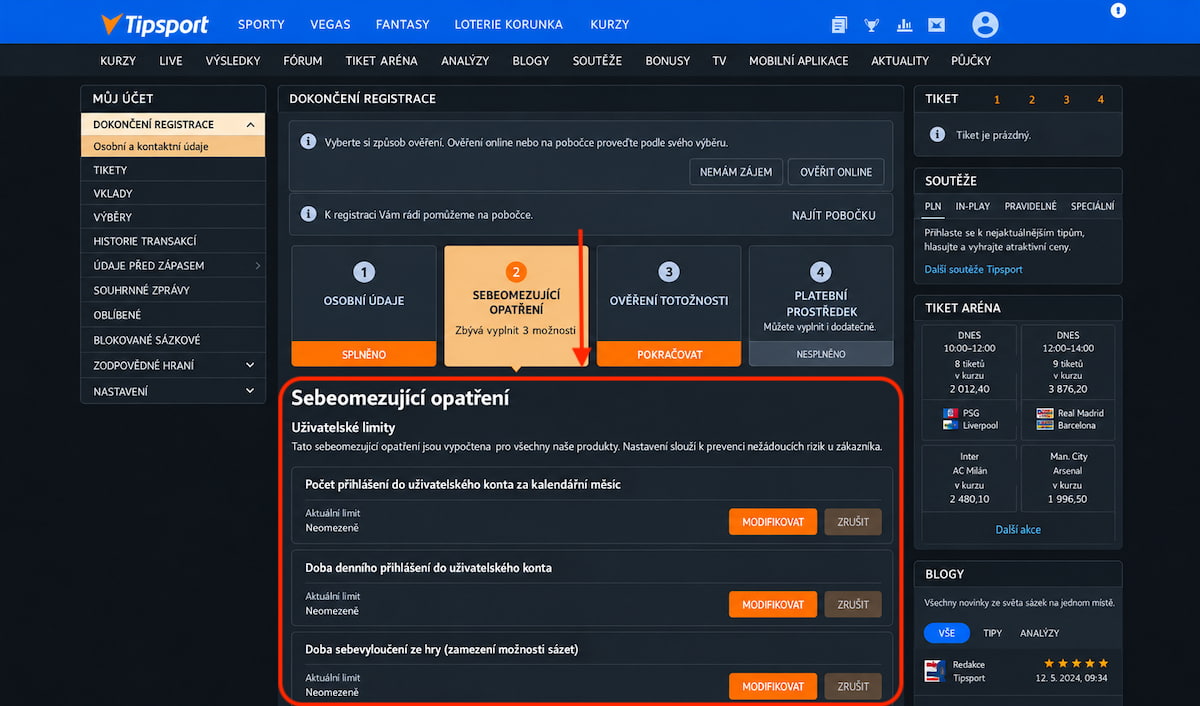
Task: Click the NEMÁM ZÁJEM button
Action: pyautogui.click(x=736, y=172)
